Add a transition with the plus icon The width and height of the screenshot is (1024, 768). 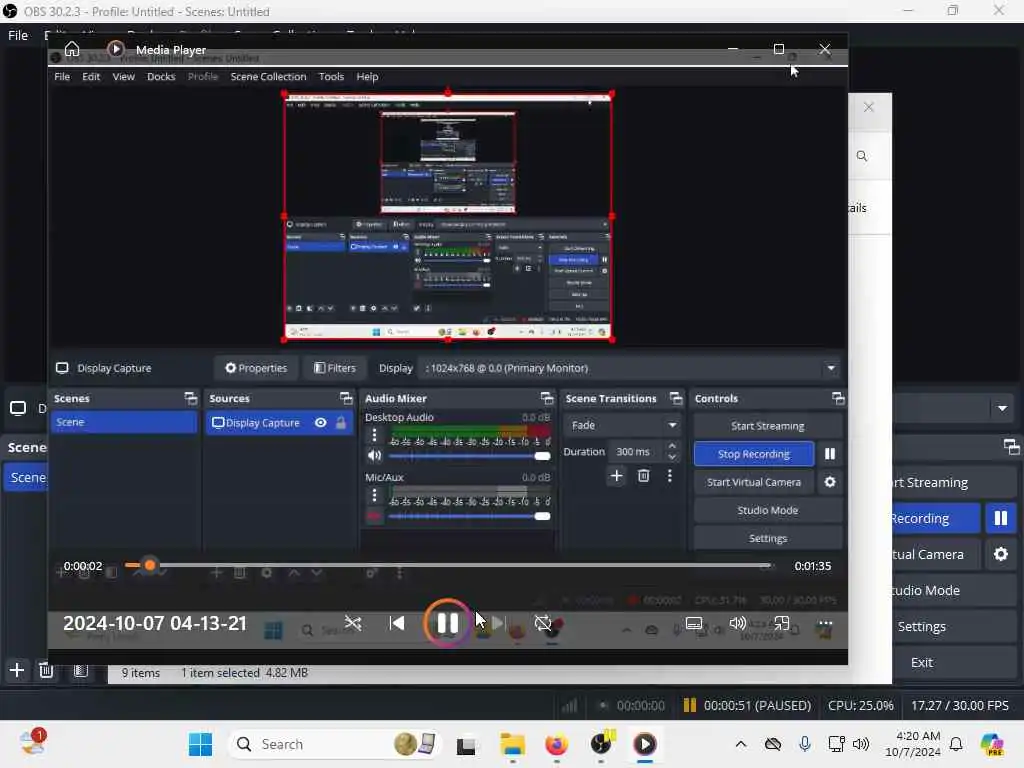click(616, 475)
